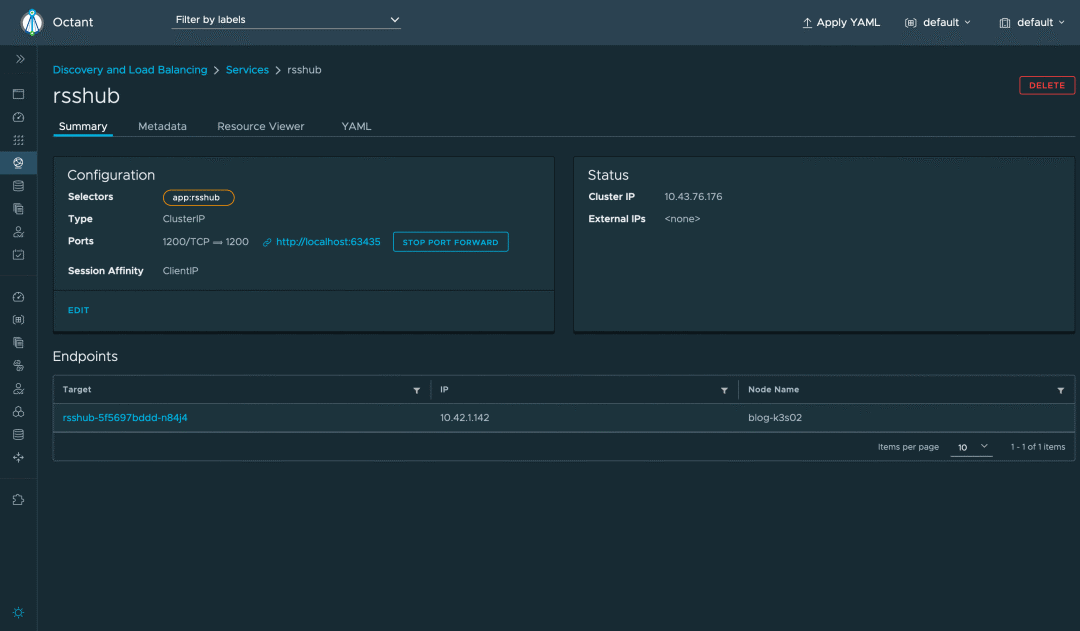Viewport: 1080px width, 631px height.
Task: Filter the IP column
Action: coord(724,391)
